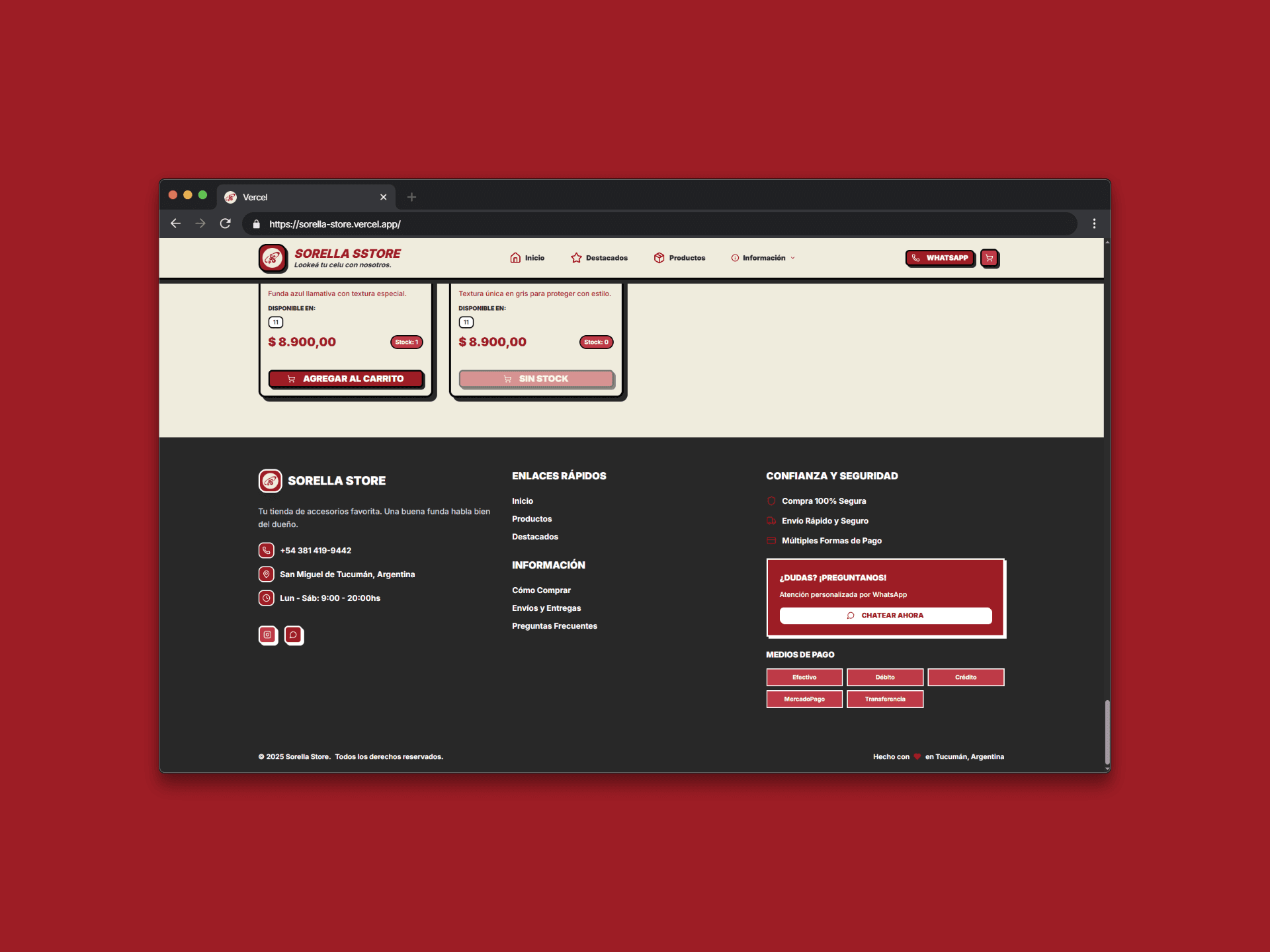Viewport: 1270px width, 952px height.
Task: Open new browser tab with plus icon
Action: click(x=411, y=197)
